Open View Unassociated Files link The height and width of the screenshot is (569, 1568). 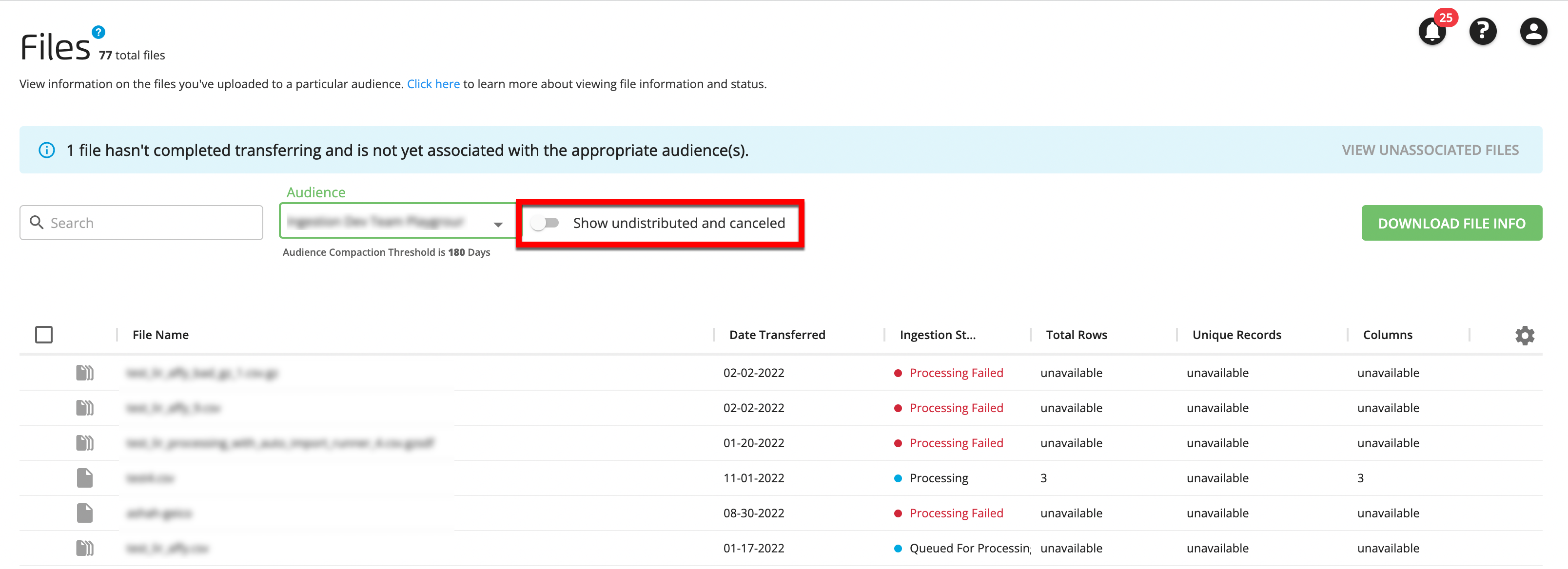pos(1430,150)
